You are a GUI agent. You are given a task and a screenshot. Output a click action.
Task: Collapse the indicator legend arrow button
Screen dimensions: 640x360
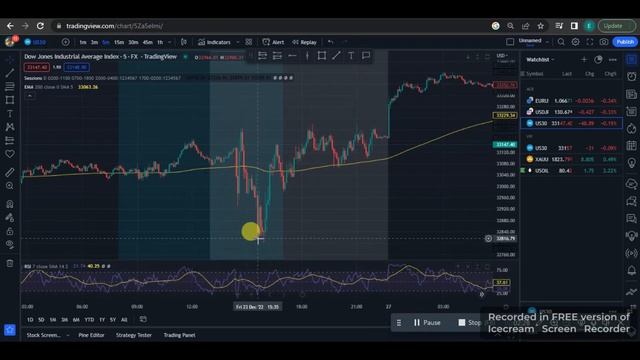(29, 96)
